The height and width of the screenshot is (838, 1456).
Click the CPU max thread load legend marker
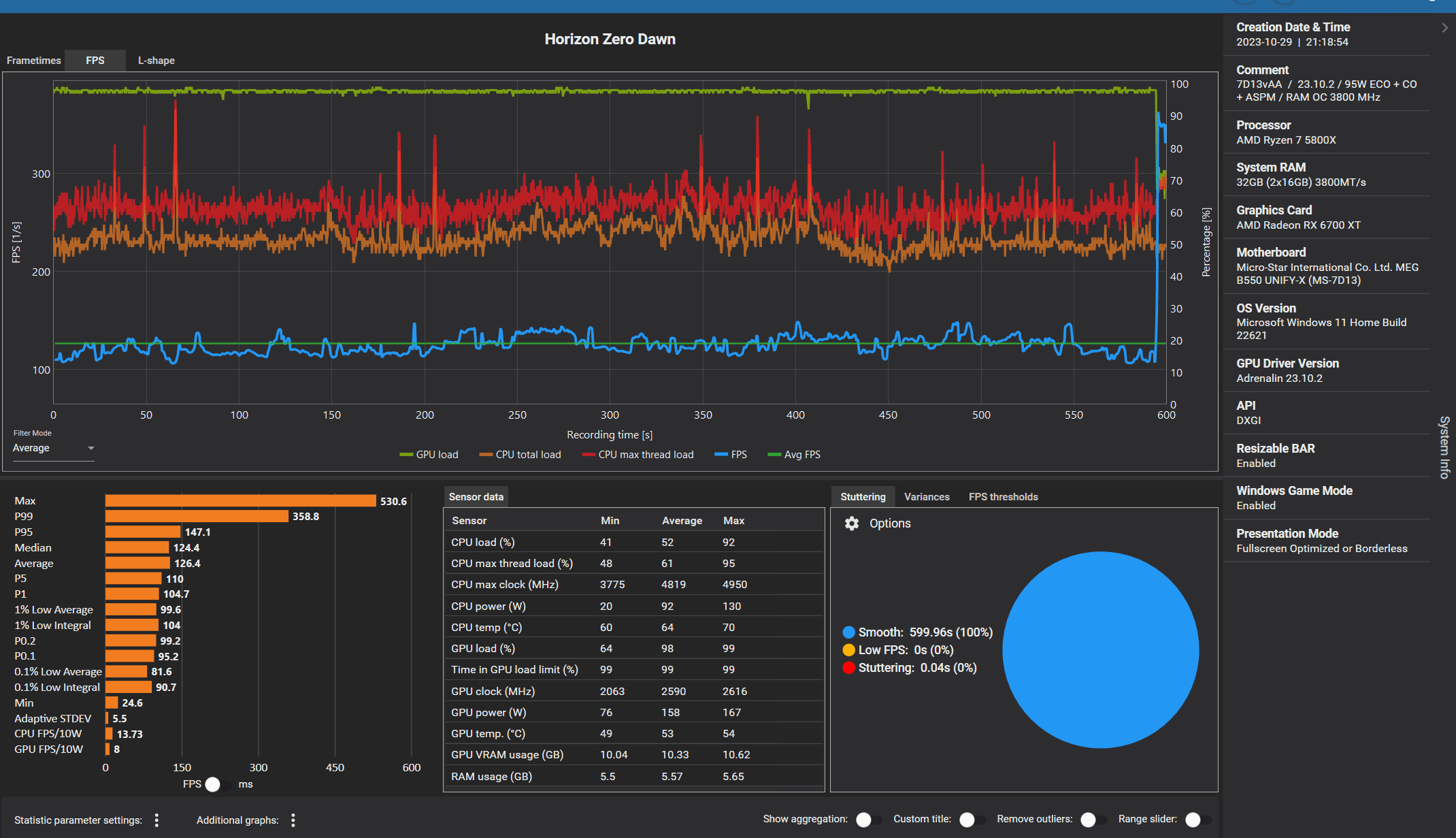tap(589, 455)
